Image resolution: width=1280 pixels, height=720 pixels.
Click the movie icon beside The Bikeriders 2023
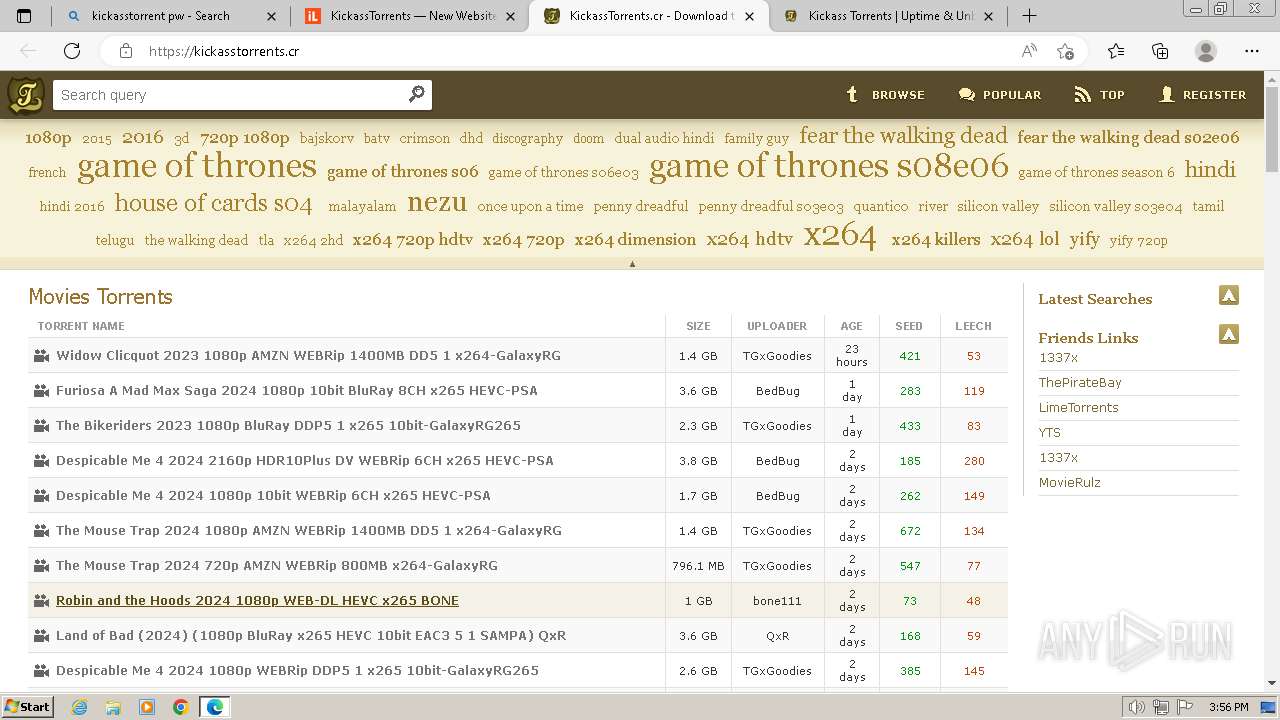click(41, 425)
